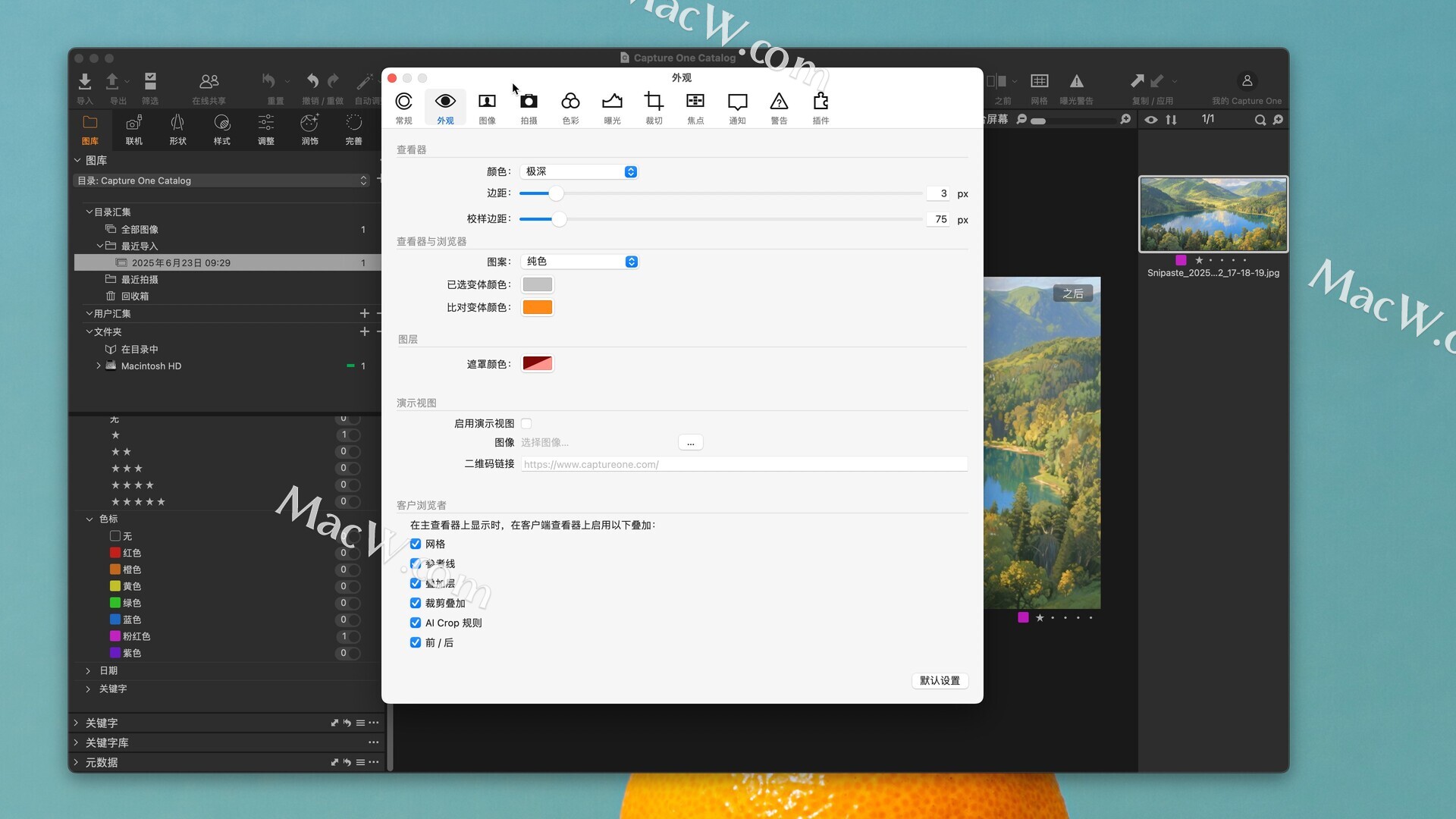Screen dimensions: 1456x819
Task: Select the 图库 library tool tab
Action: (90, 129)
